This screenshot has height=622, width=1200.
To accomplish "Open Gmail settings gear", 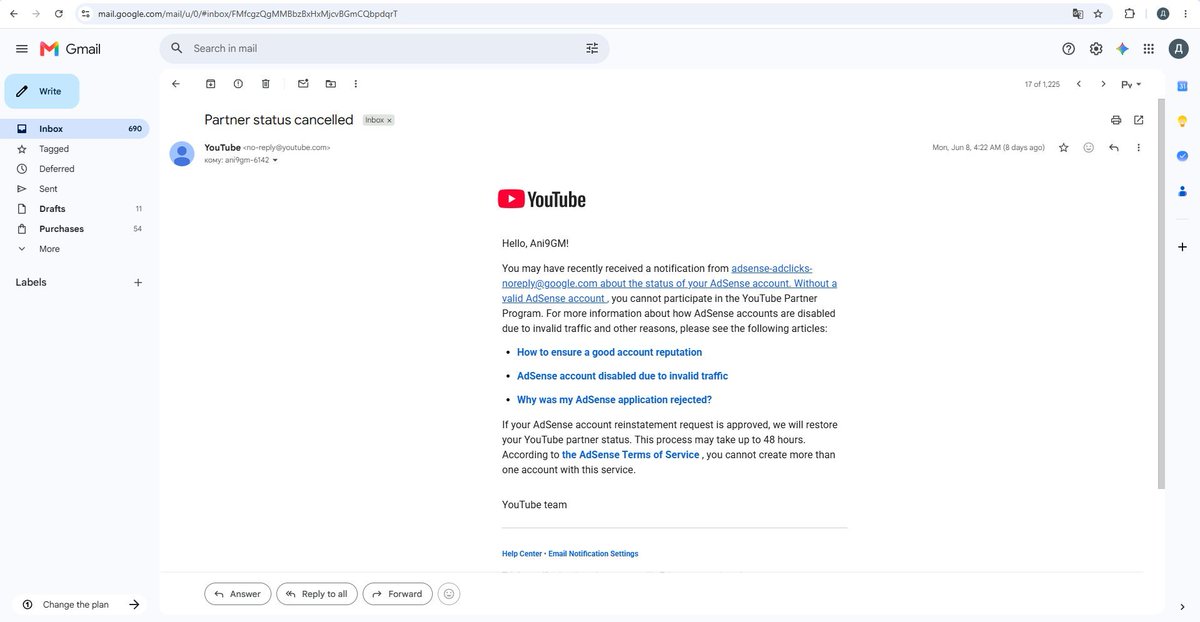I will [1096, 48].
